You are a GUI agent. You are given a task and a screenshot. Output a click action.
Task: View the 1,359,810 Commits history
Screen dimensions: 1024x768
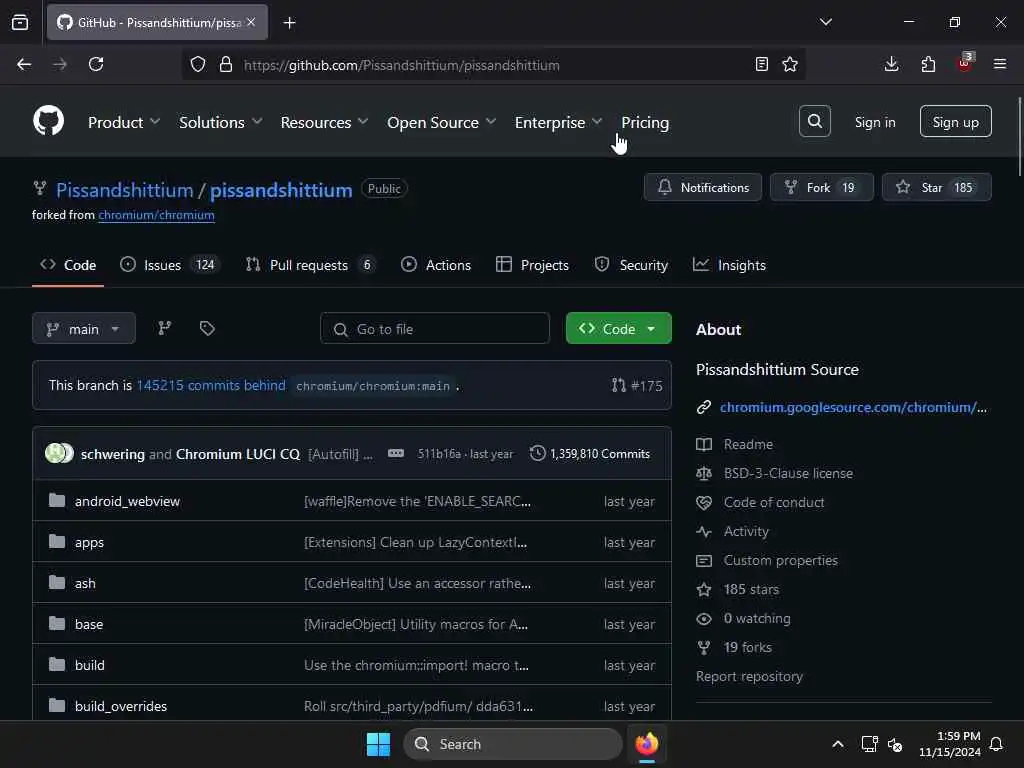[590, 453]
